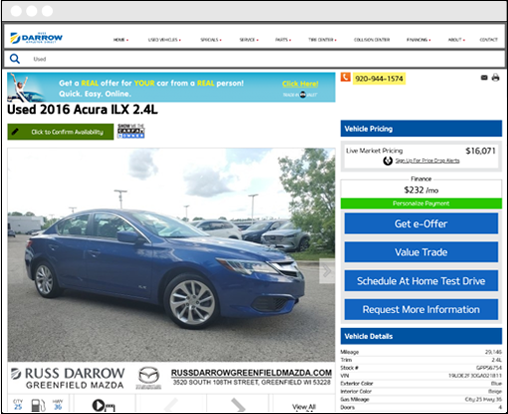Click the $232 /mo finance amount

pyautogui.click(x=421, y=190)
